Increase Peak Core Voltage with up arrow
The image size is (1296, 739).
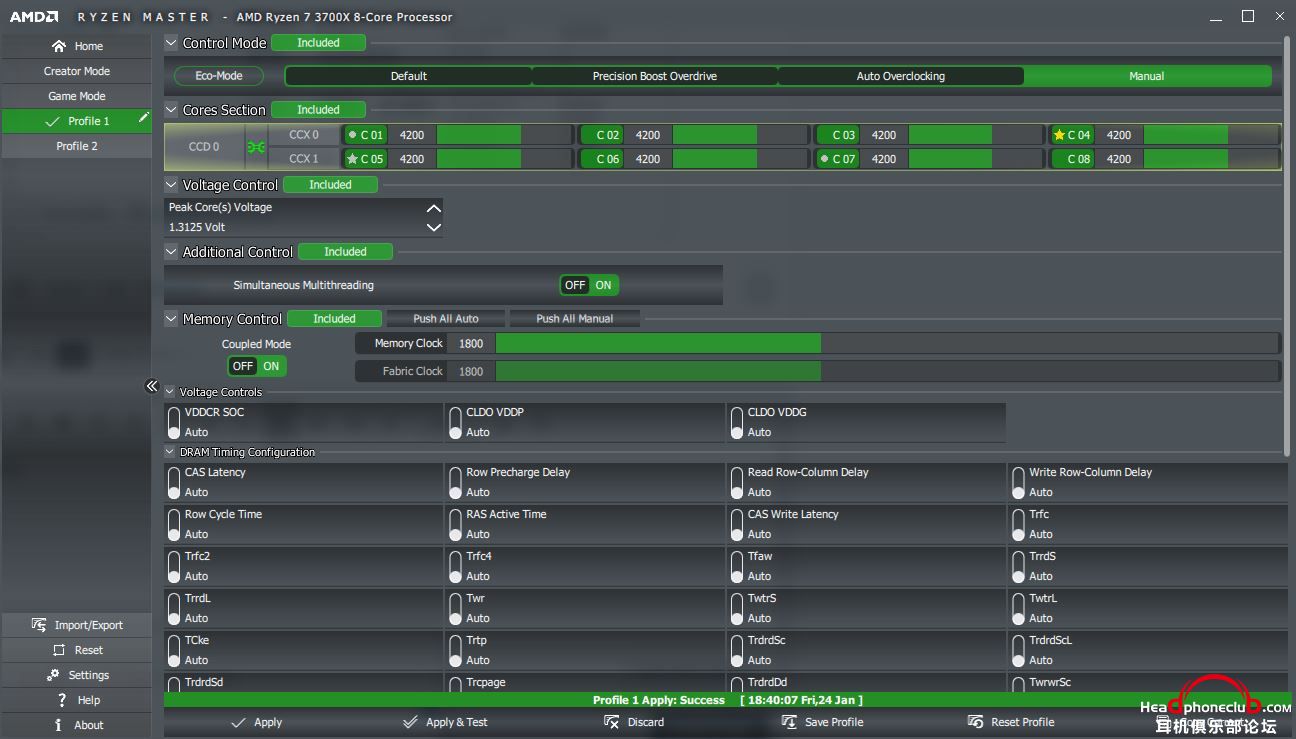click(433, 208)
